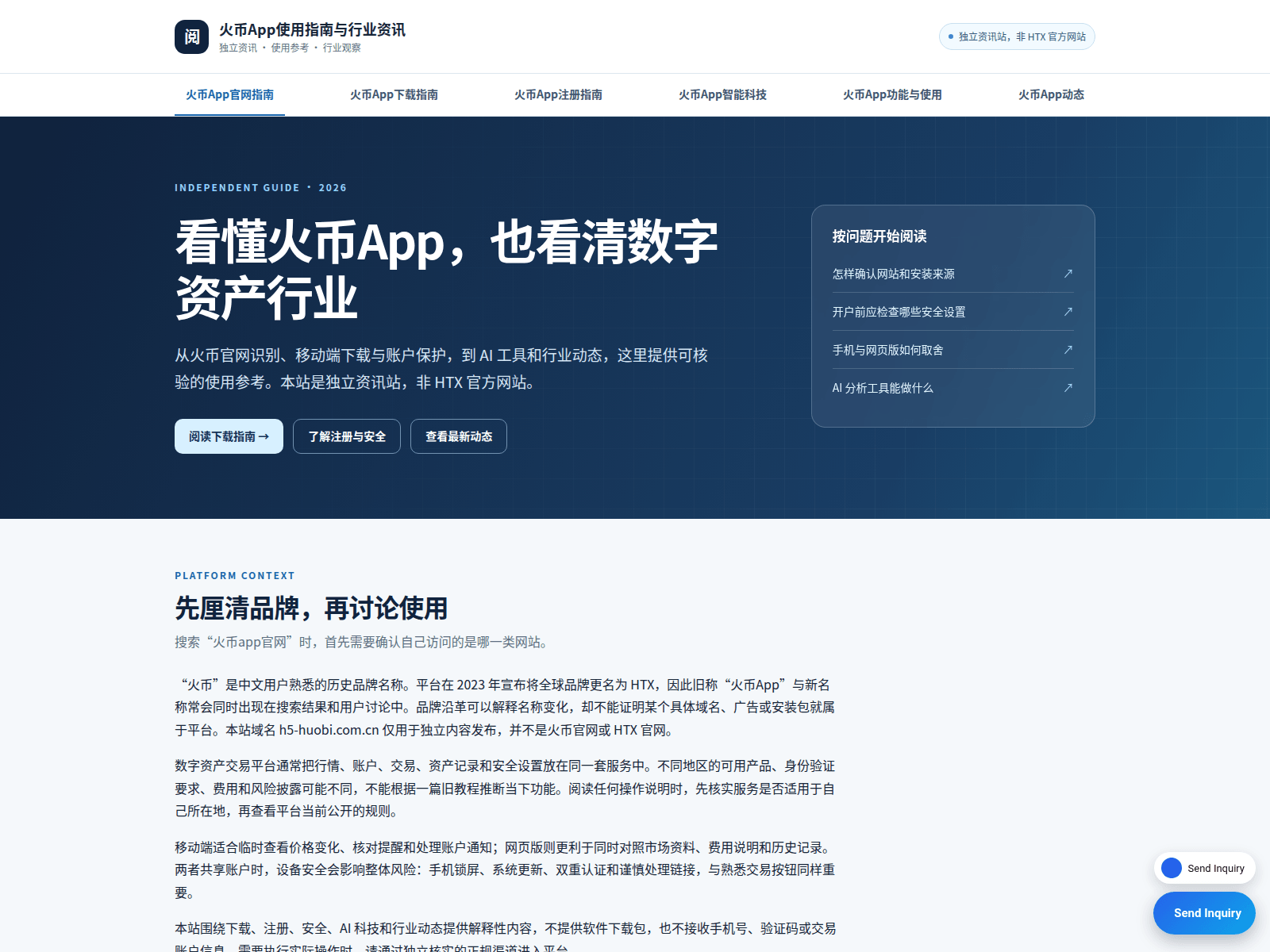Click the paragraph starting with 数字资产交易平台
Screen dimensions: 1270x952
point(505,789)
